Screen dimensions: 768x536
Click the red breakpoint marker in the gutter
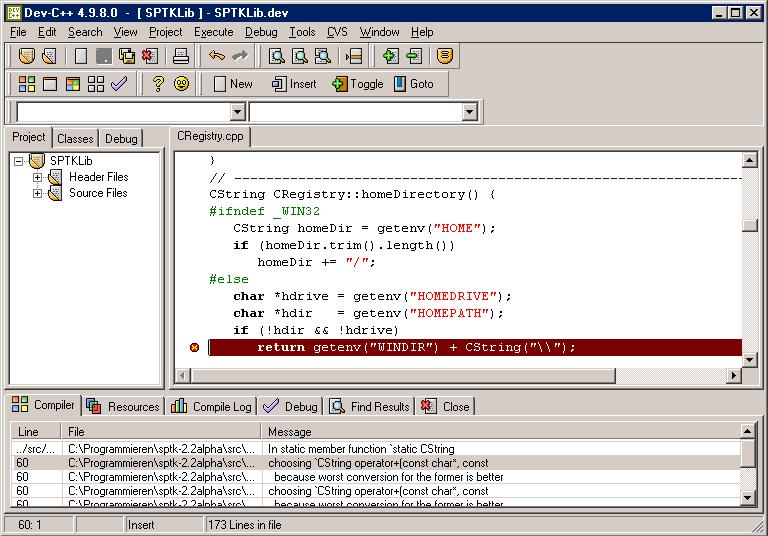194,347
